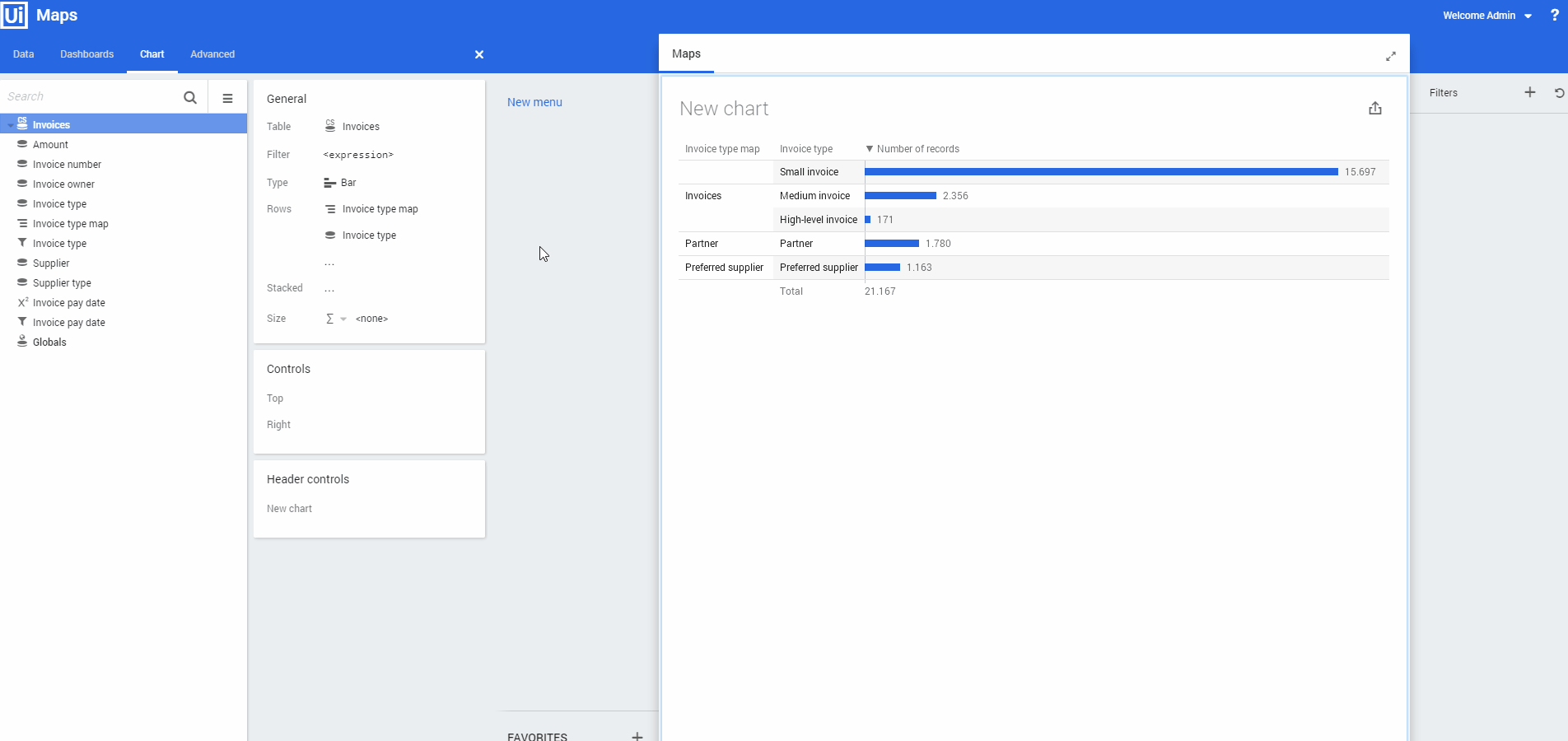Screen dimensions: 1568x741
Task: Click the New menu link
Action: [534, 102]
